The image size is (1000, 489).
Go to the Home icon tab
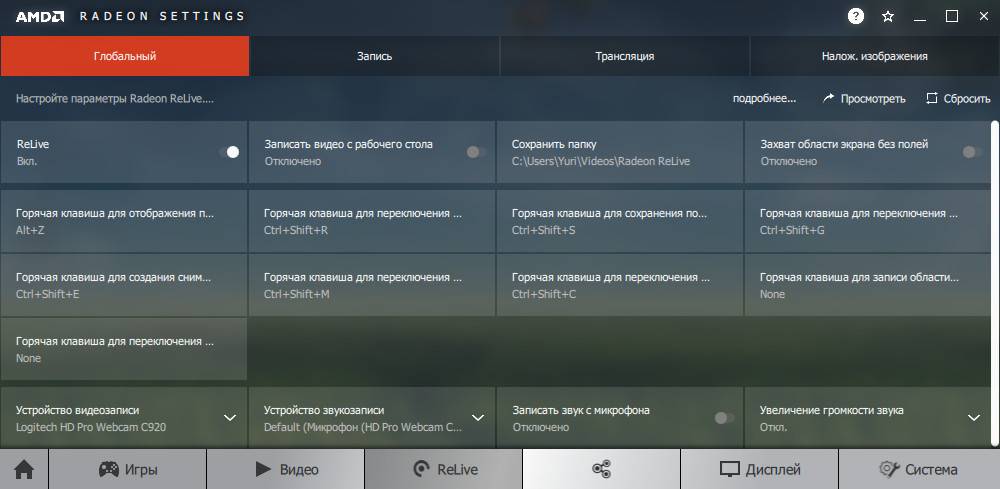tap(24, 470)
